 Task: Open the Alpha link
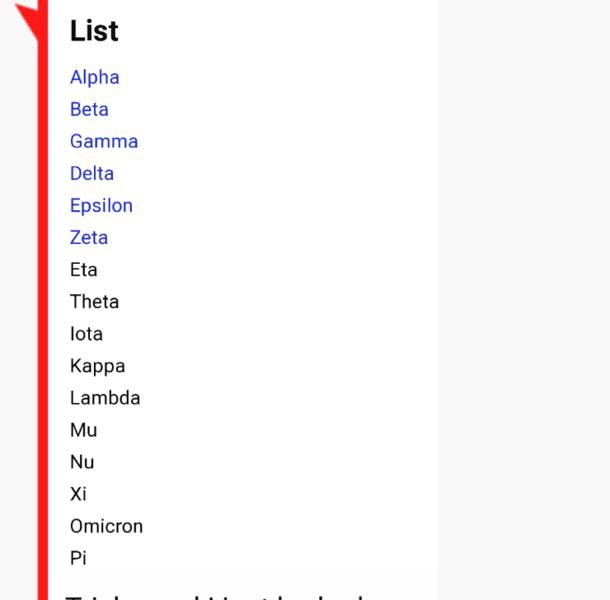click(94, 77)
